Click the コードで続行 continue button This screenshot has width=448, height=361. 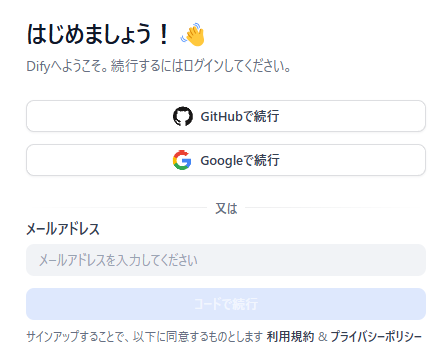tap(226, 304)
